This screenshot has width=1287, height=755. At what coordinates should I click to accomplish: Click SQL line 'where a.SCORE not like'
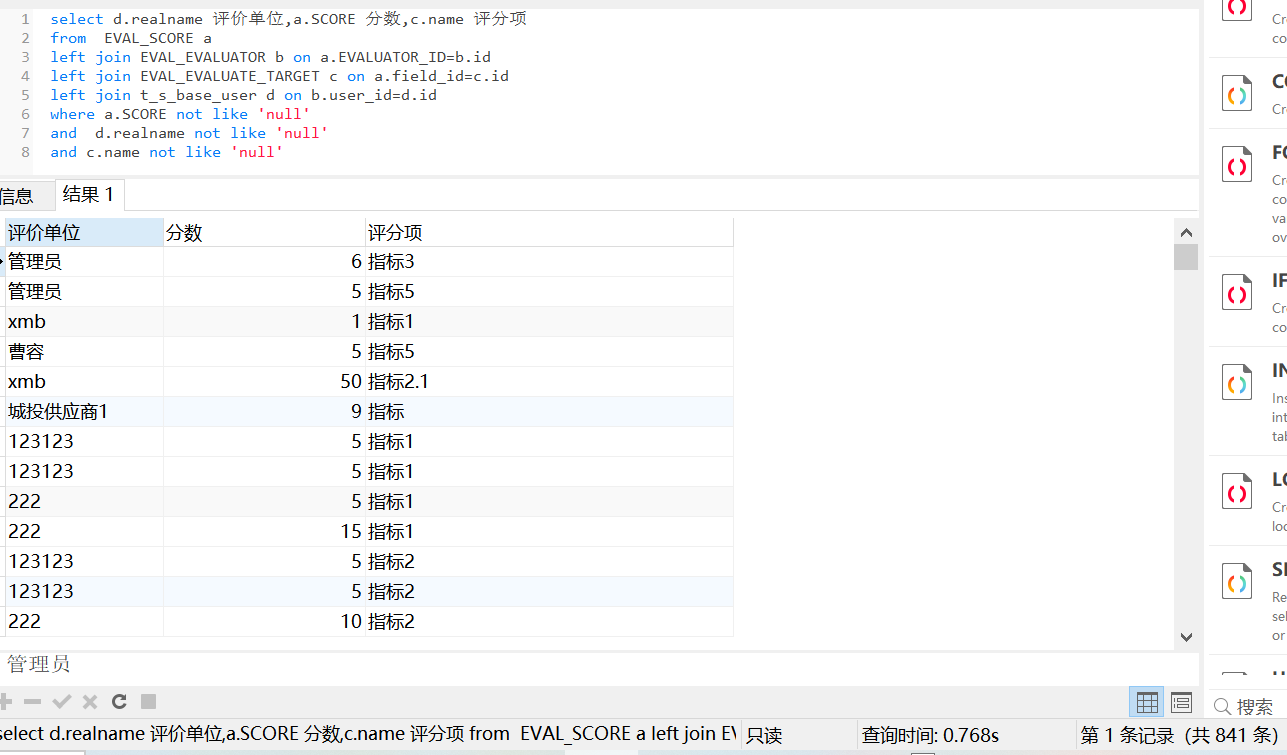180,114
